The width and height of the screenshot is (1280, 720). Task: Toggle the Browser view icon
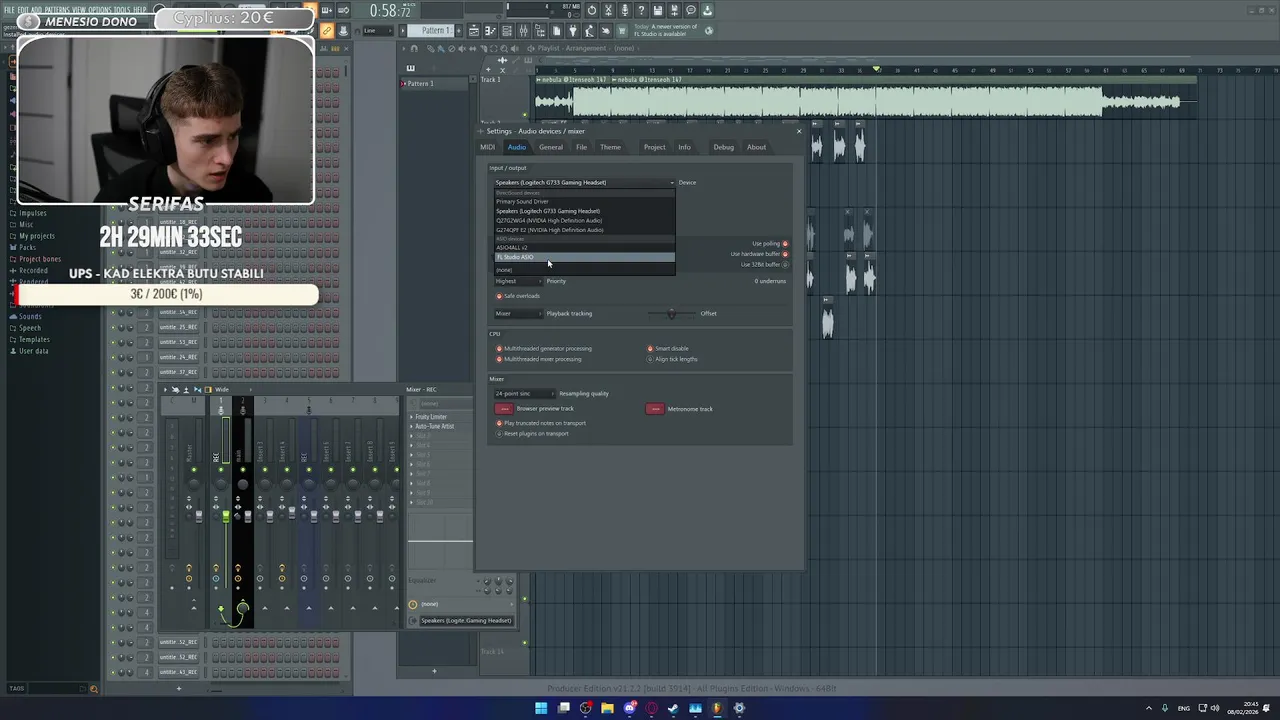540,31
